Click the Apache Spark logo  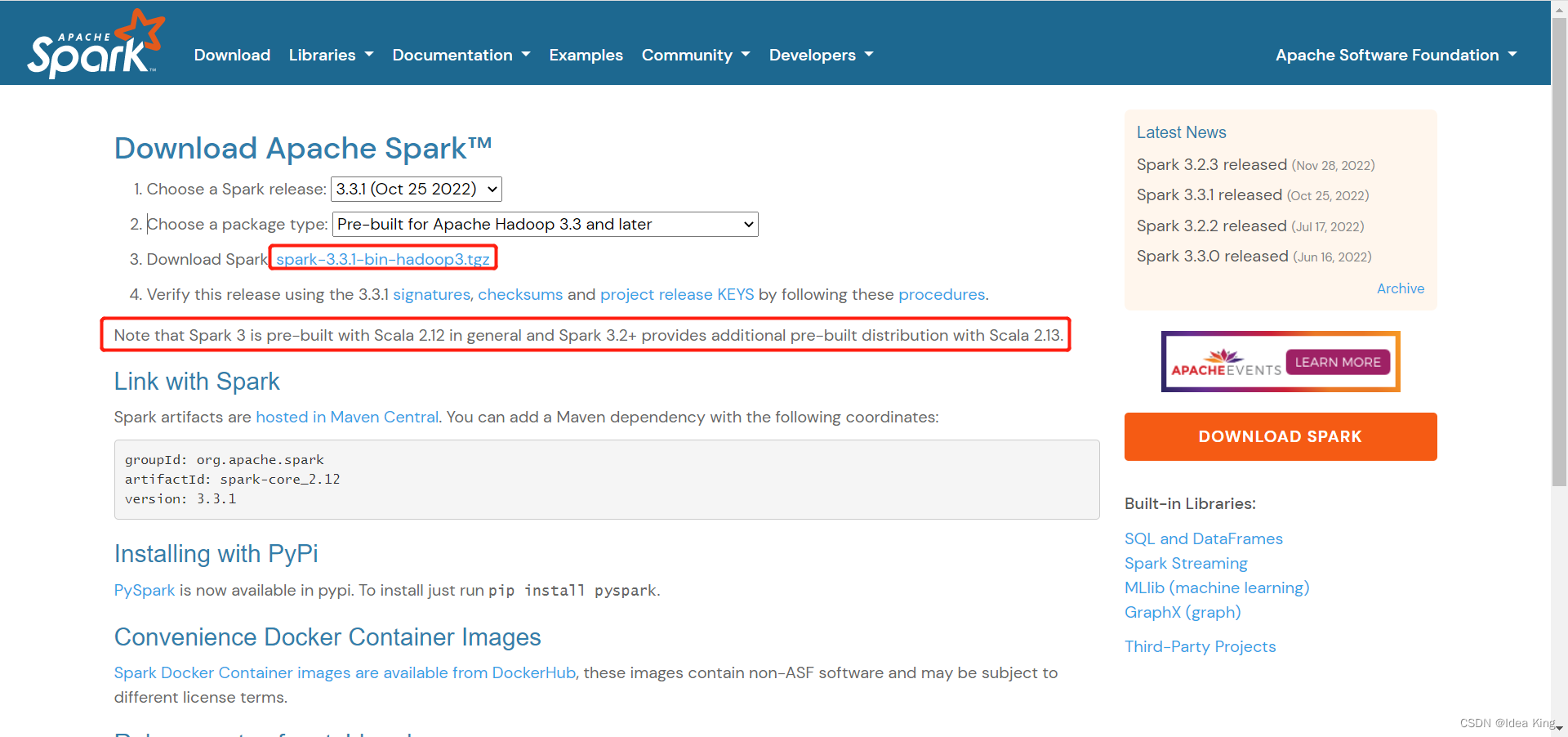click(x=96, y=44)
